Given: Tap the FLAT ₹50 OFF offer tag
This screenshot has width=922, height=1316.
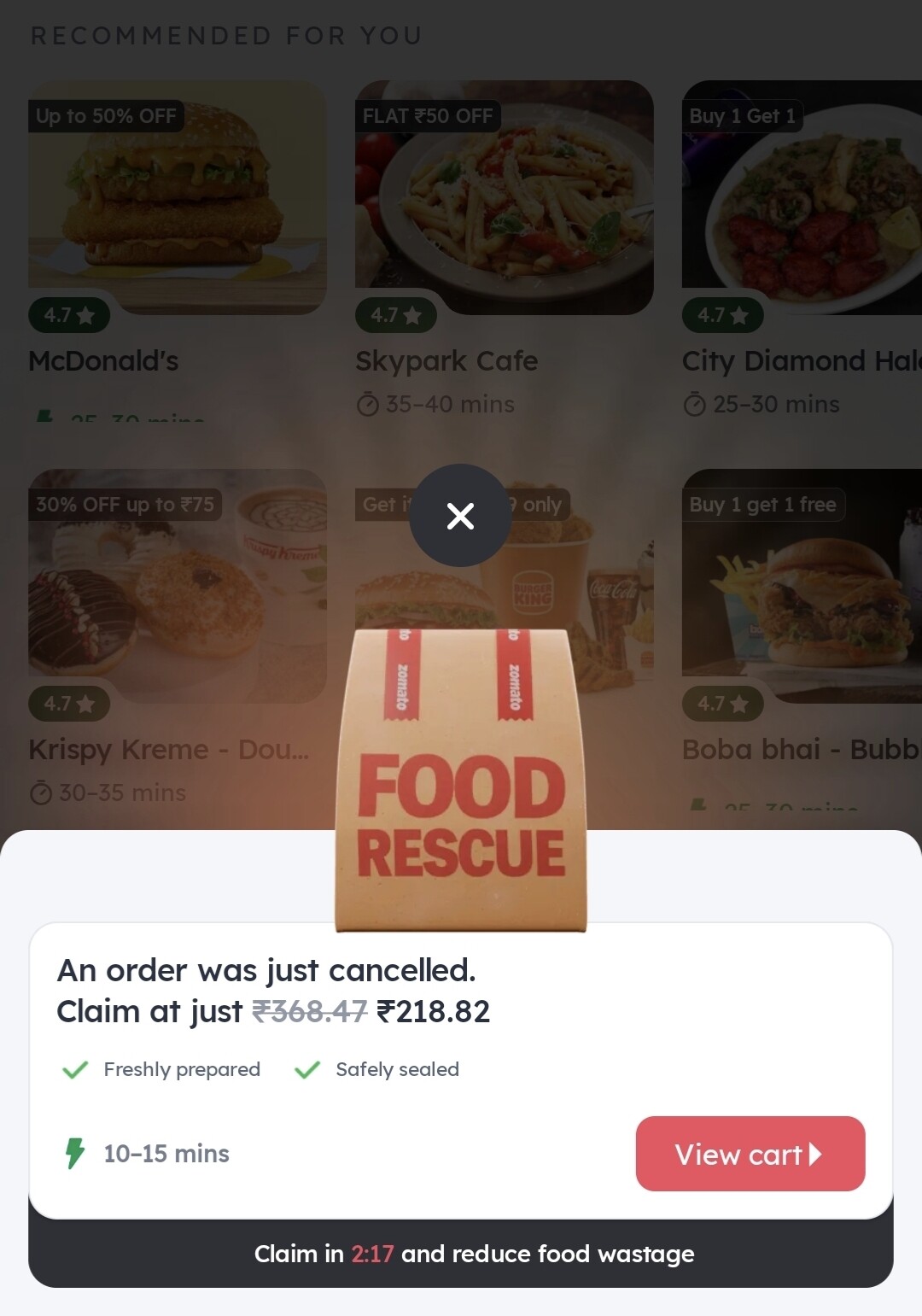Looking at the screenshot, I should coord(428,116).
